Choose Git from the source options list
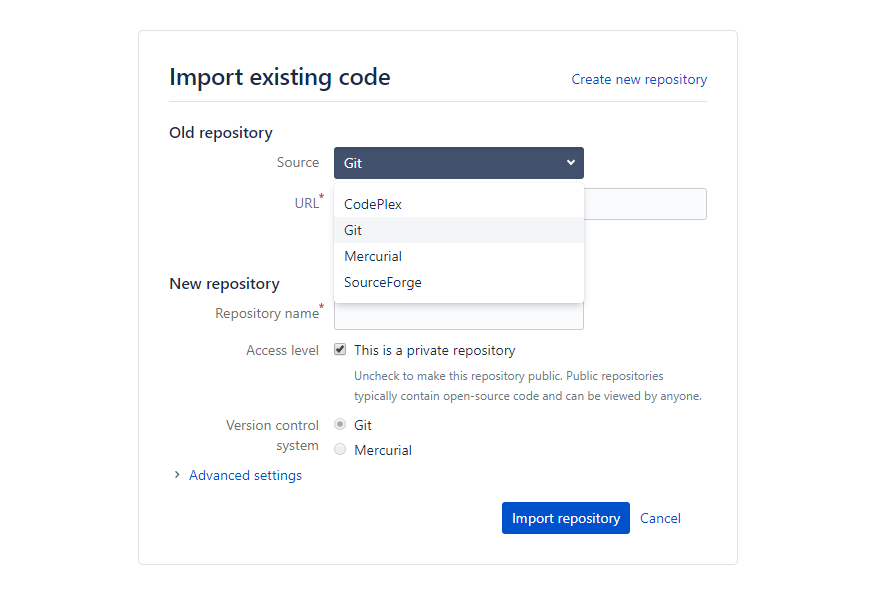Viewport: 880px width, 600px height. click(x=353, y=230)
